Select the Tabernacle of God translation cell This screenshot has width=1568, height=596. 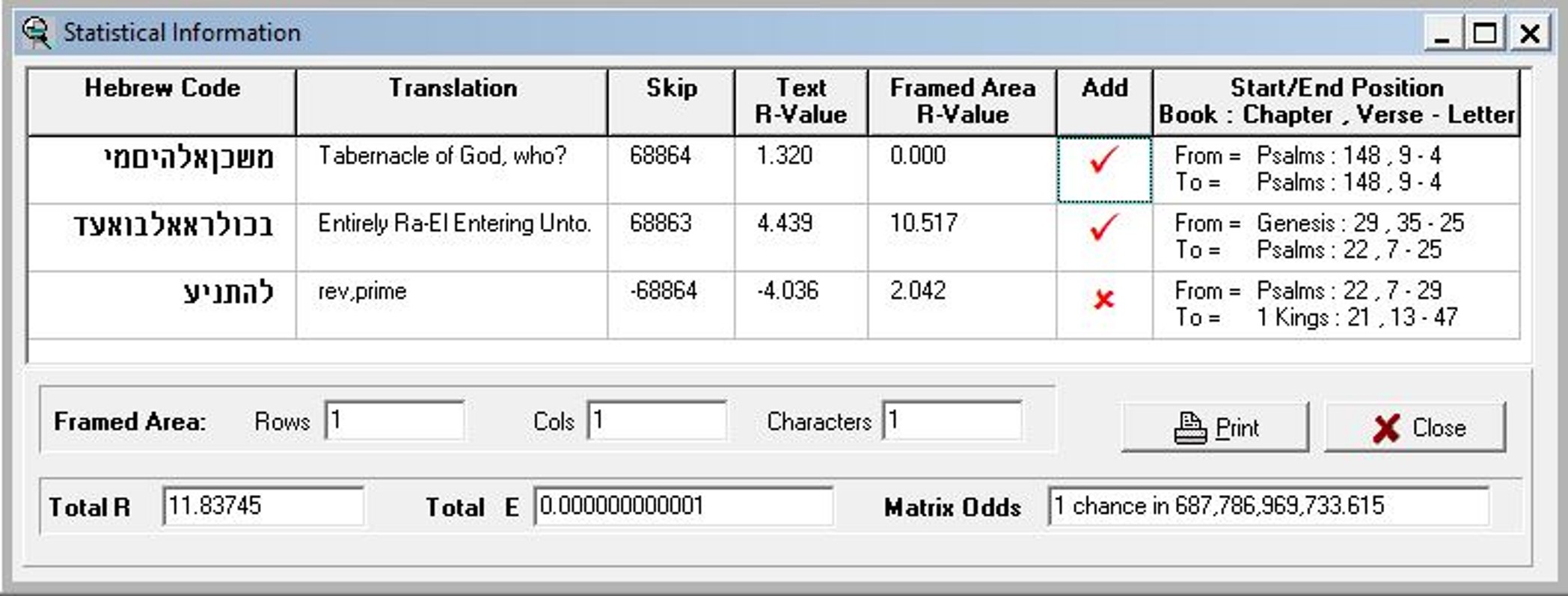click(452, 170)
